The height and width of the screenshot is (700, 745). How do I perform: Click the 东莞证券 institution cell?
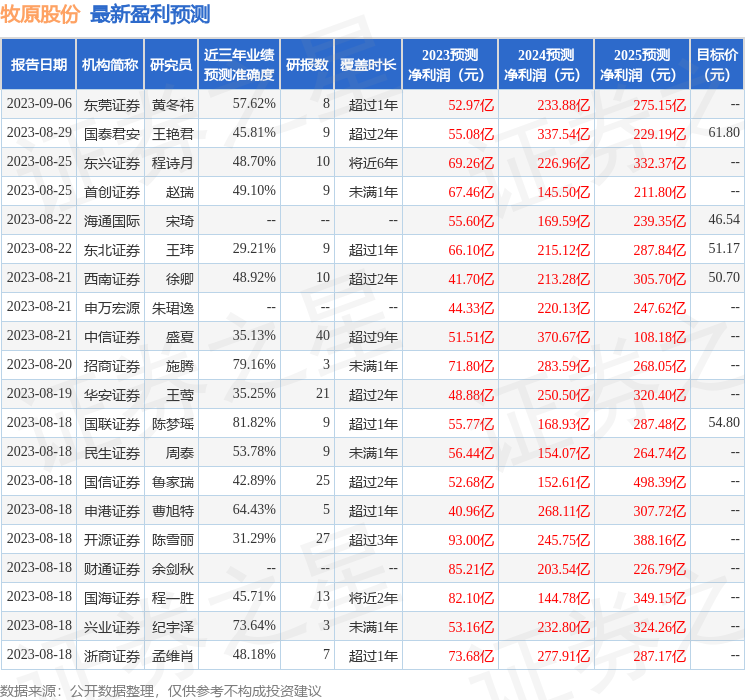click(x=112, y=105)
